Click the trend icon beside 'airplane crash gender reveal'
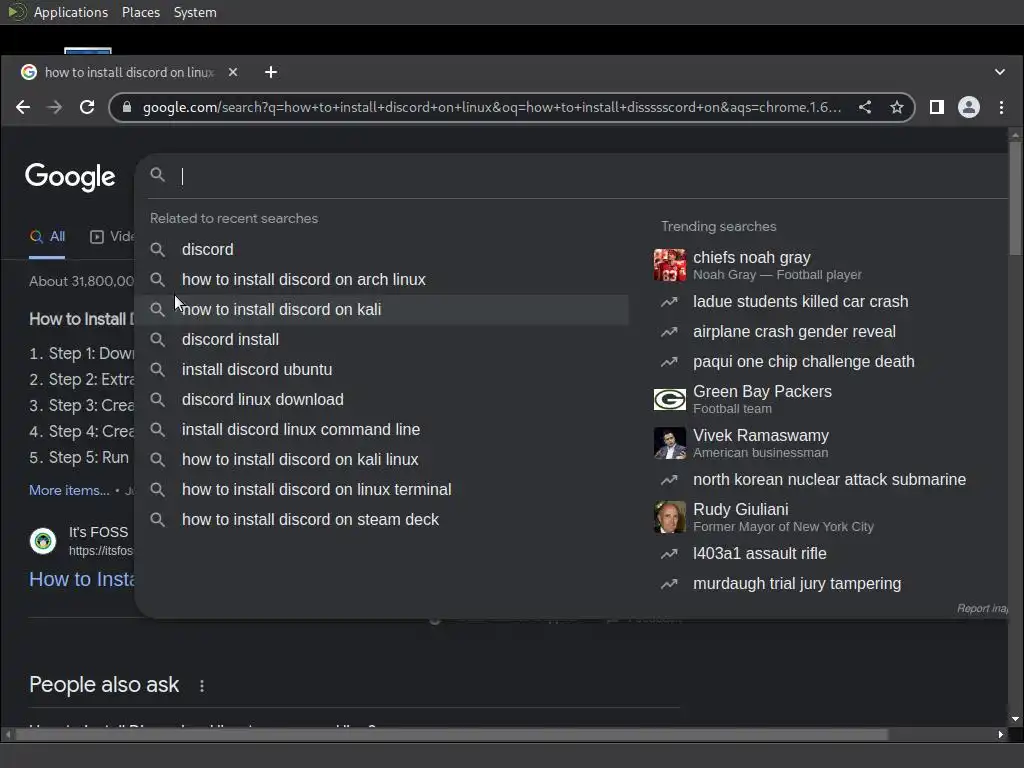The image size is (1024, 768). click(669, 332)
